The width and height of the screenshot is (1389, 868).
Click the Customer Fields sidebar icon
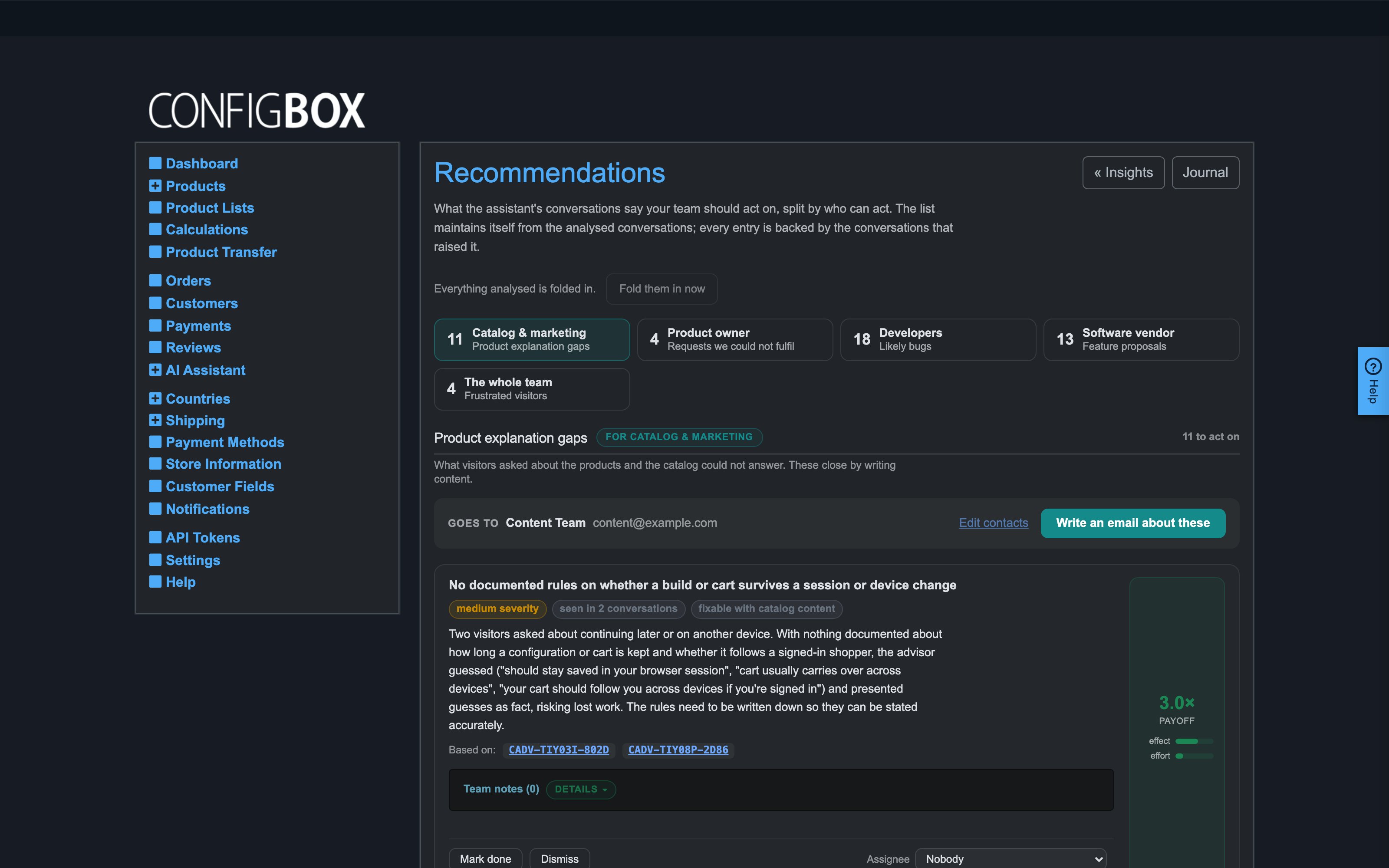coord(155,486)
